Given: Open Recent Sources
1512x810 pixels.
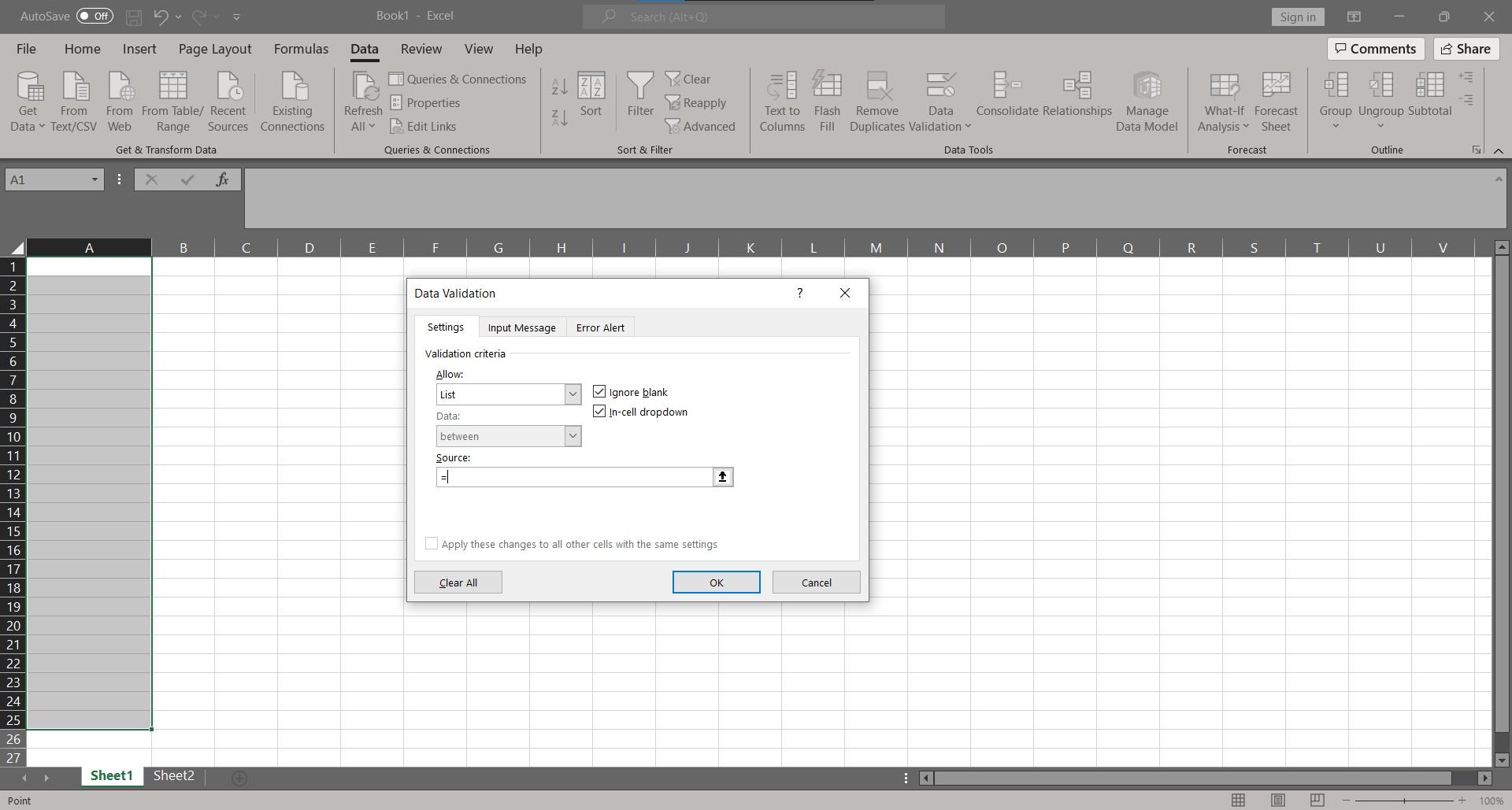Looking at the screenshot, I should [x=228, y=102].
